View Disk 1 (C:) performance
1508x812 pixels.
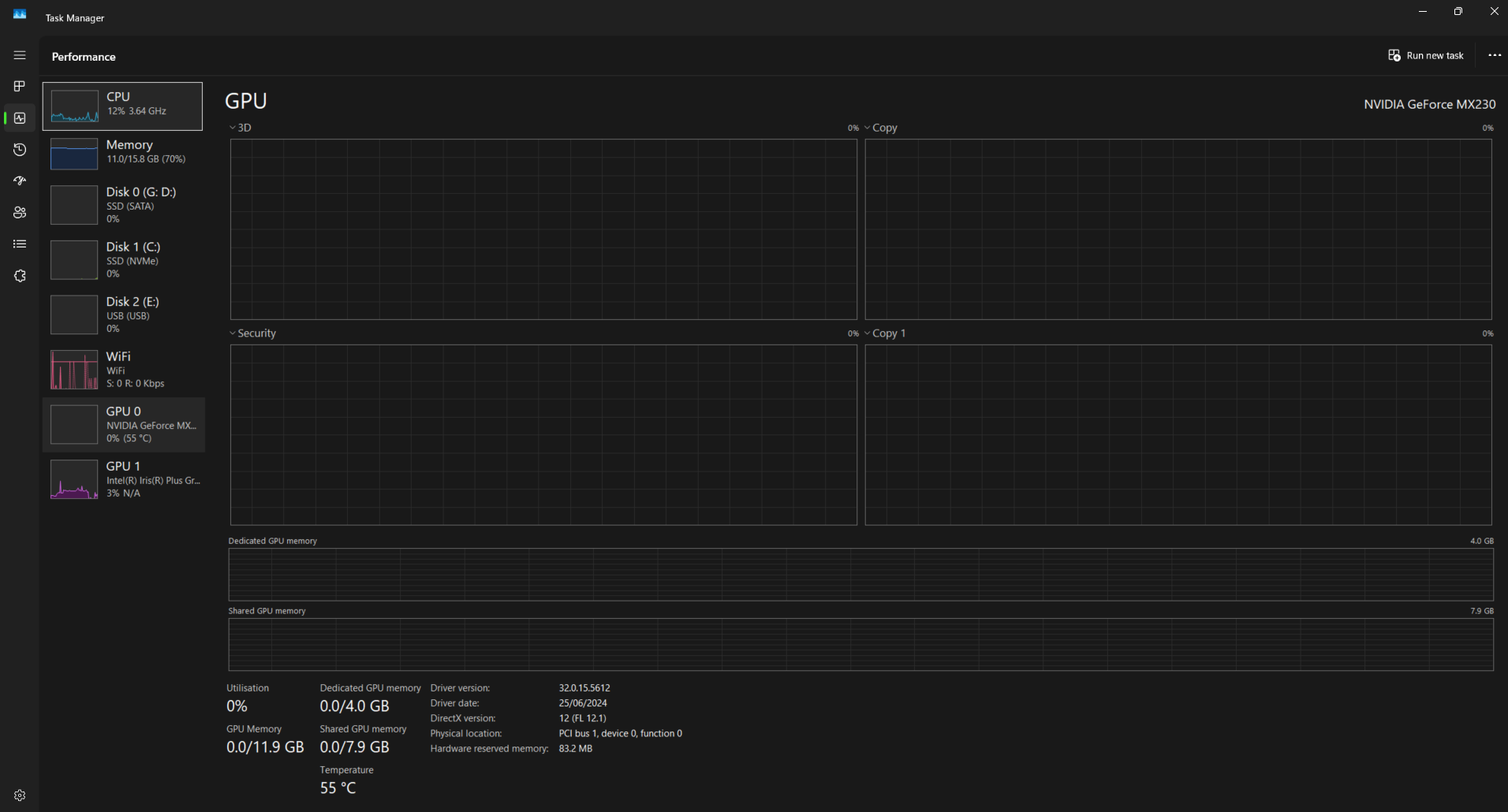[x=124, y=260]
